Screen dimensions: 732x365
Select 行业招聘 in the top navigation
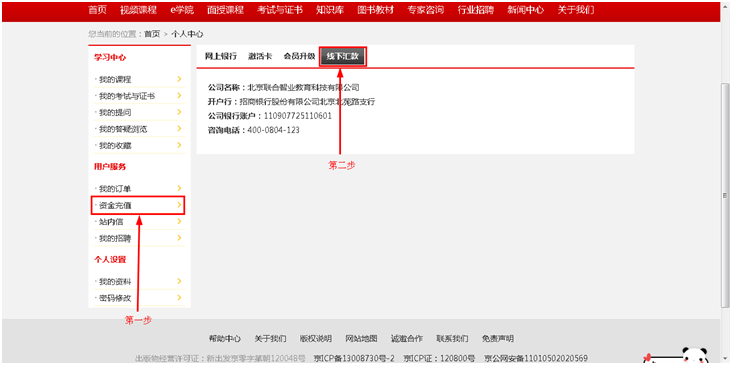point(476,10)
